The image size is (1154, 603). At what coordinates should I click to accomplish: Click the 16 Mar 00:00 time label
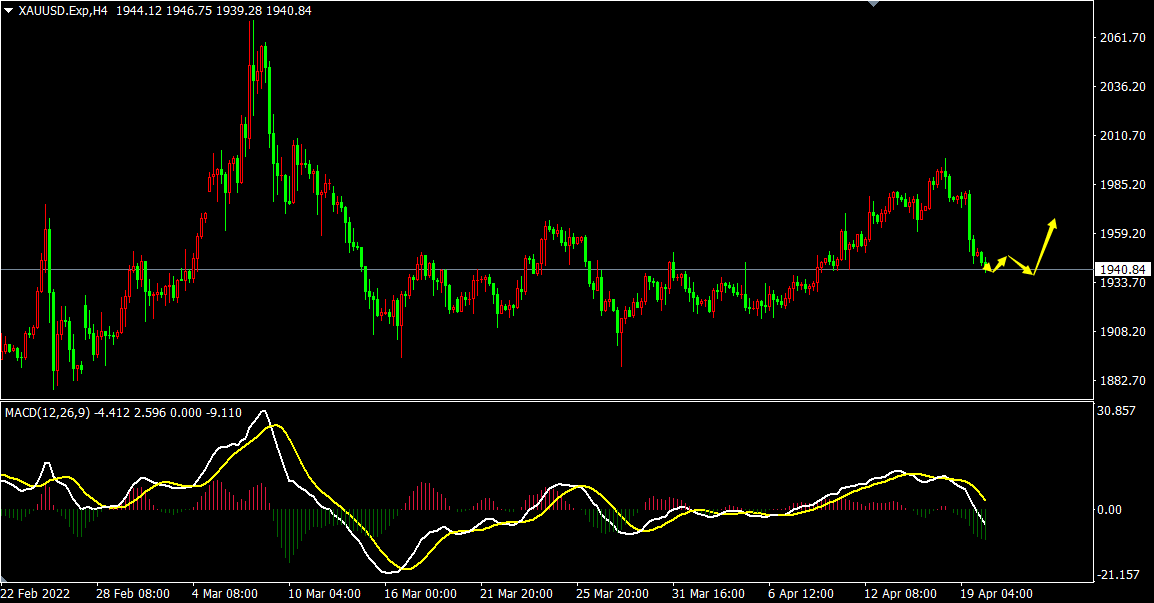[422, 593]
